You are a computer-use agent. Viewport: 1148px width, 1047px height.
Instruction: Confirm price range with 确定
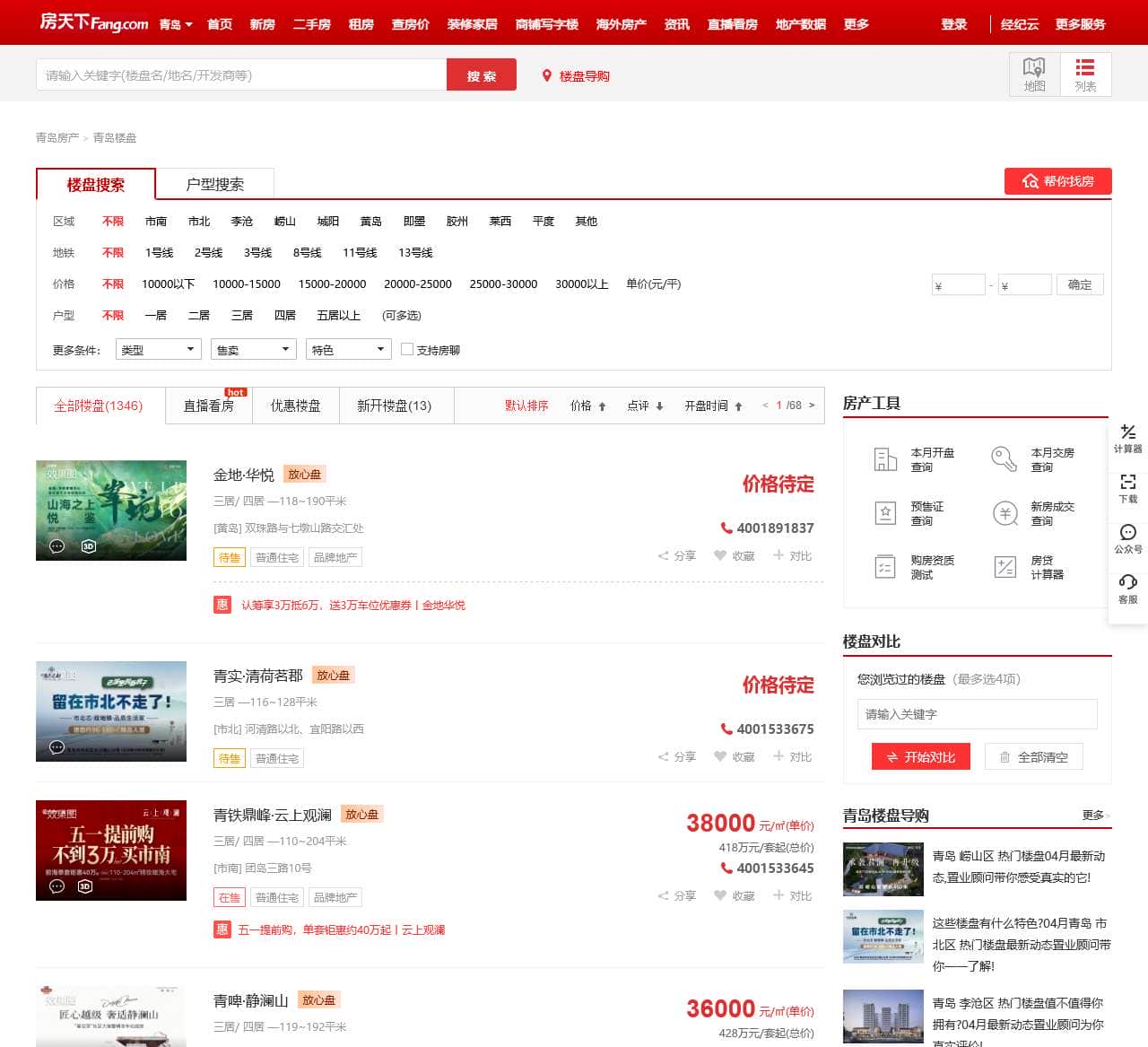pos(1080,284)
